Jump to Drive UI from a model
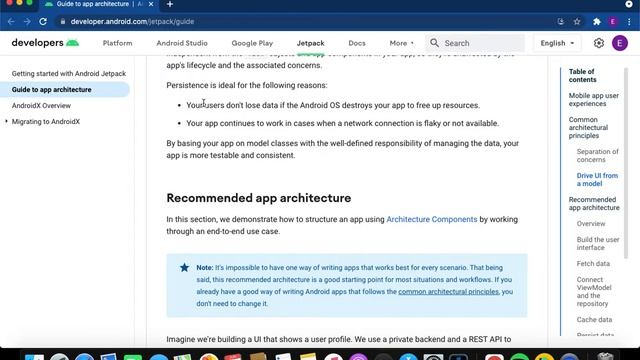This screenshot has height=360, width=640. [x=597, y=180]
